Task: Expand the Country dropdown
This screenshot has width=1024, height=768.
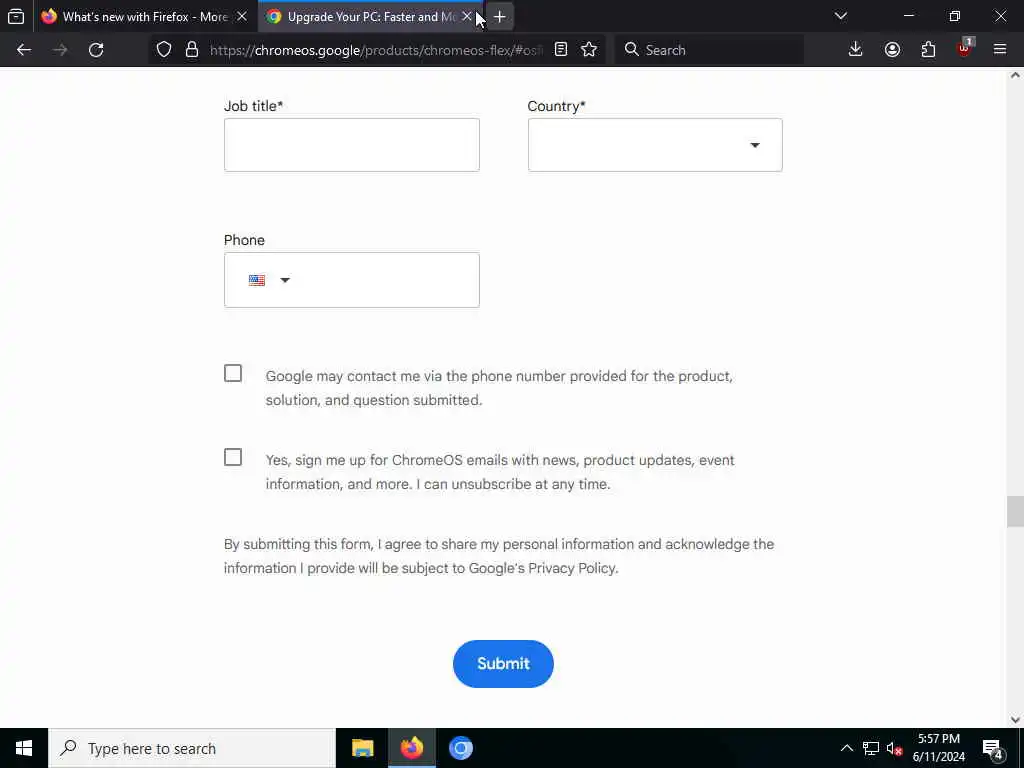Action: (x=655, y=145)
